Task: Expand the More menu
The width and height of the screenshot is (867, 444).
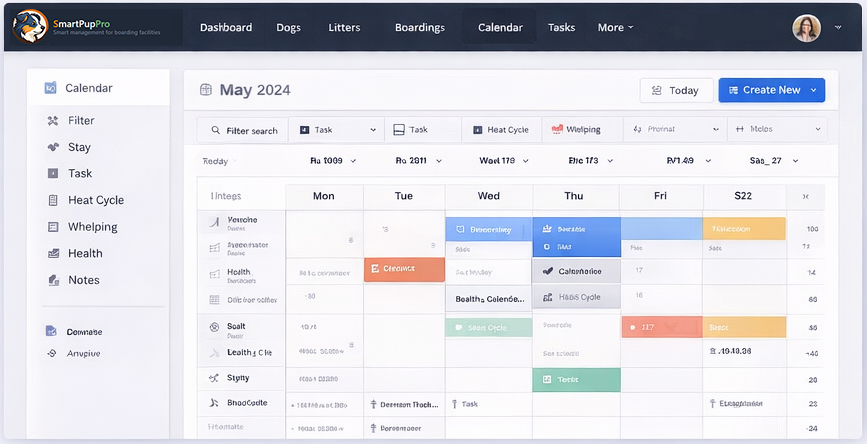Action: pyautogui.click(x=615, y=27)
